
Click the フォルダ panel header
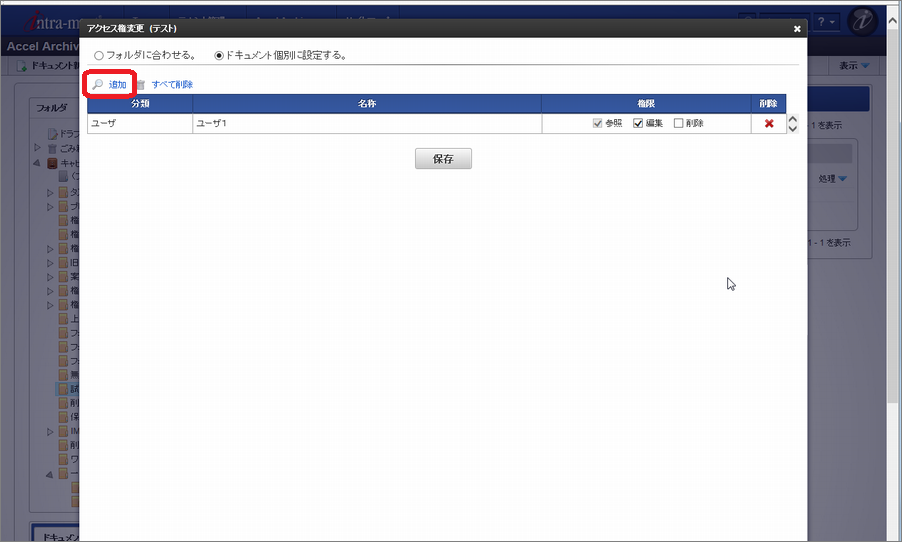click(x=52, y=108)
